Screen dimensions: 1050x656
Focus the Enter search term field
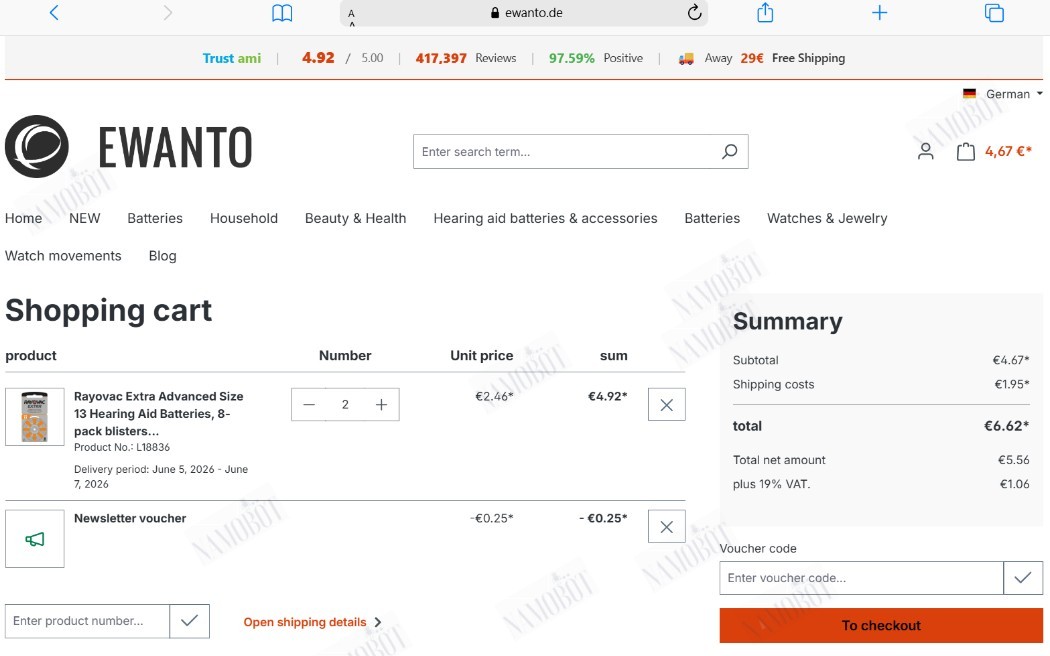point(566,151)
